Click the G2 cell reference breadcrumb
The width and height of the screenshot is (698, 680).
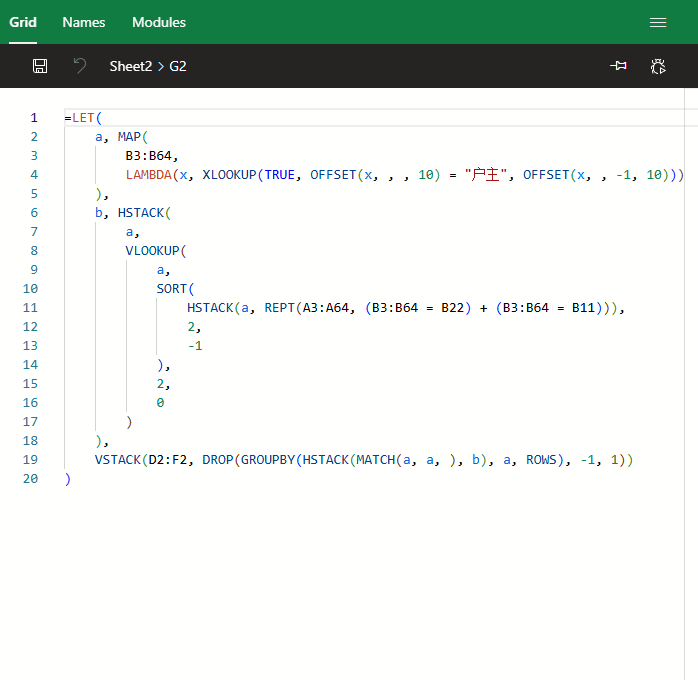pyautogui.click(x=178, y=66)
